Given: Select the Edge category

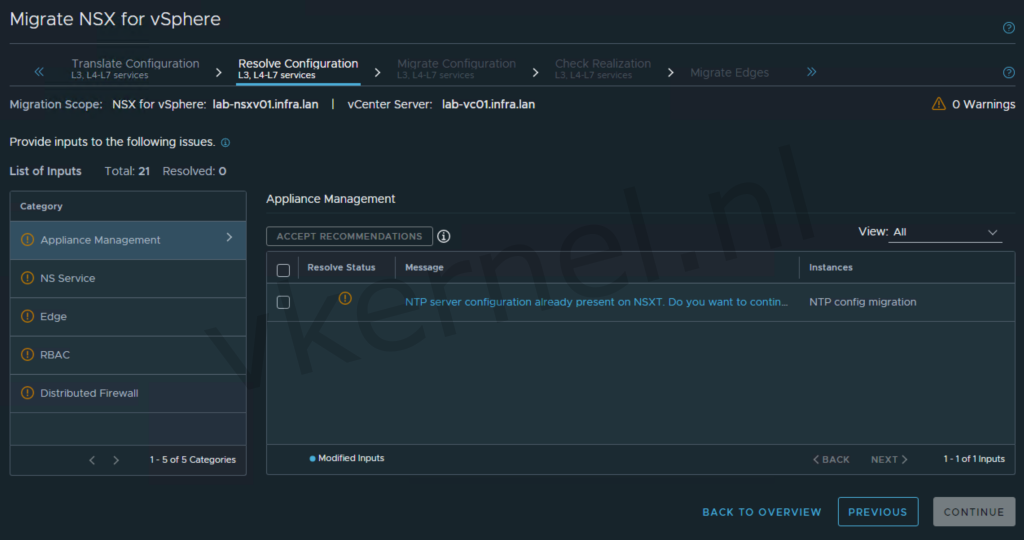Looking at the screenshot, I should [x=128, y=317].
